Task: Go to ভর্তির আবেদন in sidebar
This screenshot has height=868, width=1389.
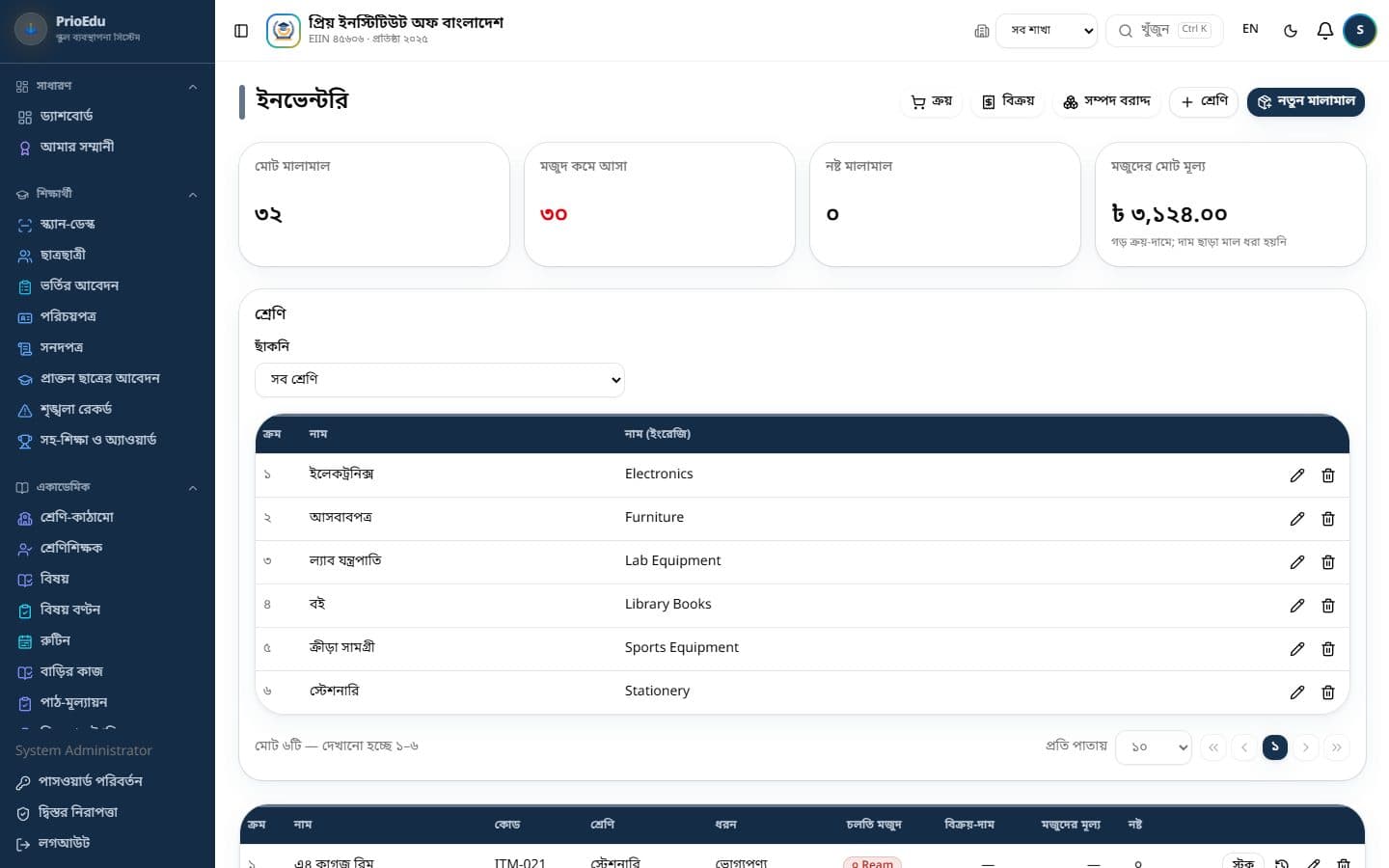Action: (107, 286)
